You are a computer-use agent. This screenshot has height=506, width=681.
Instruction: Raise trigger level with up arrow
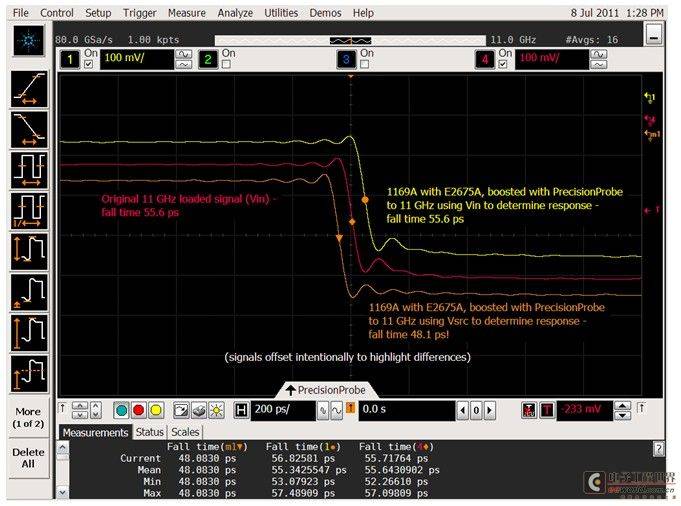point(622,406)
